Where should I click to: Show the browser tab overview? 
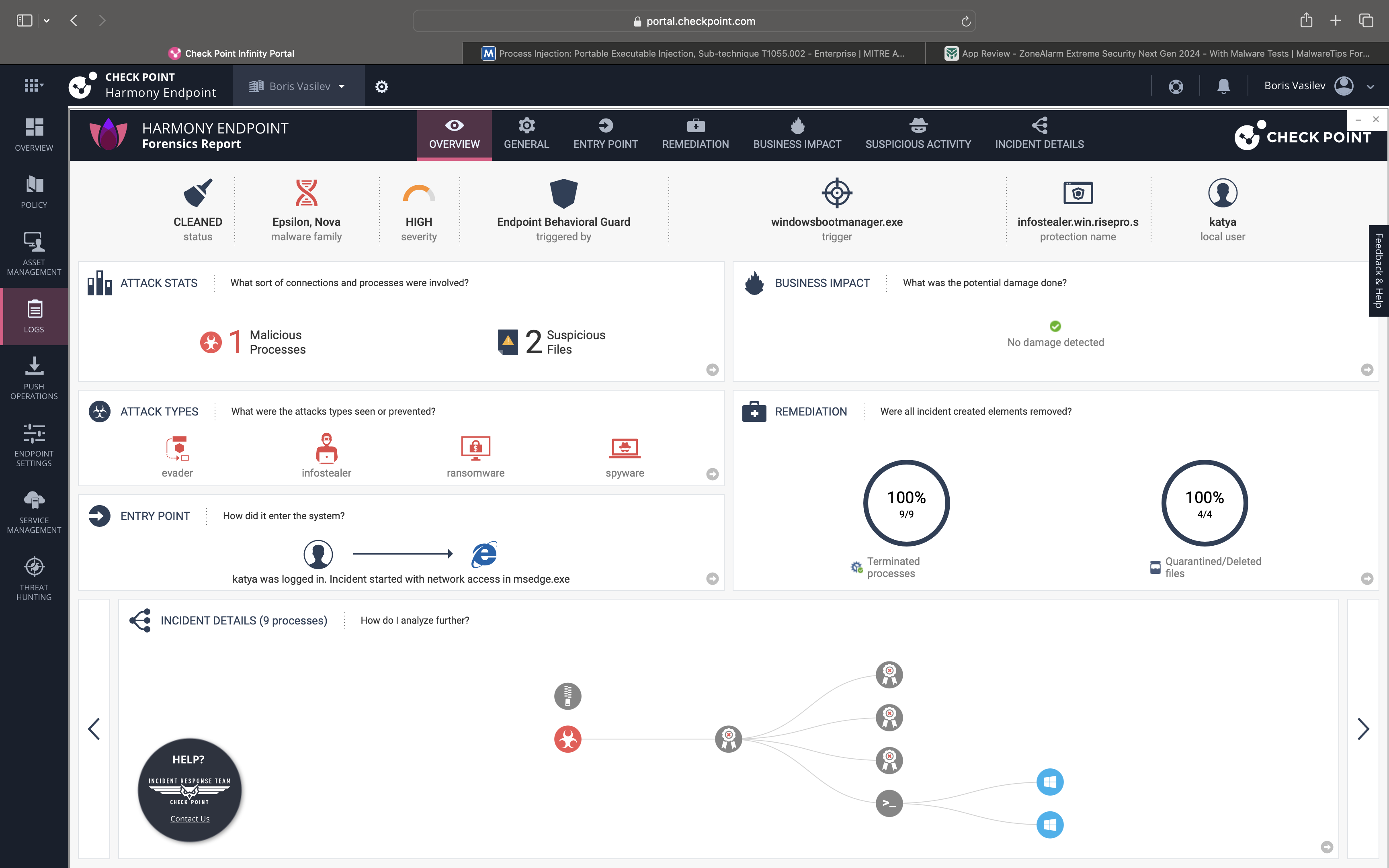click(1366, 20)
